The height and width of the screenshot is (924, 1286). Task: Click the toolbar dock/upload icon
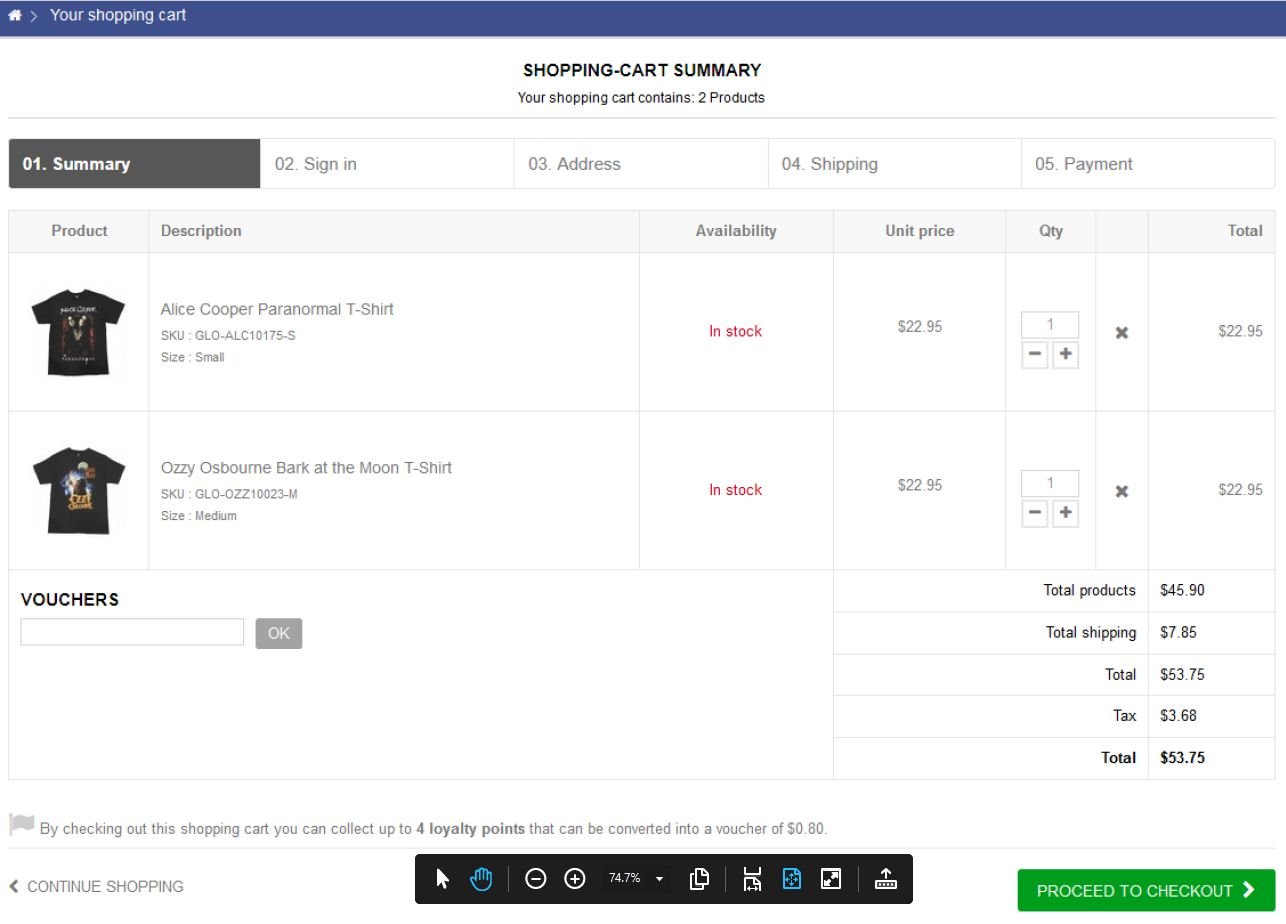[x=886, y=879]
